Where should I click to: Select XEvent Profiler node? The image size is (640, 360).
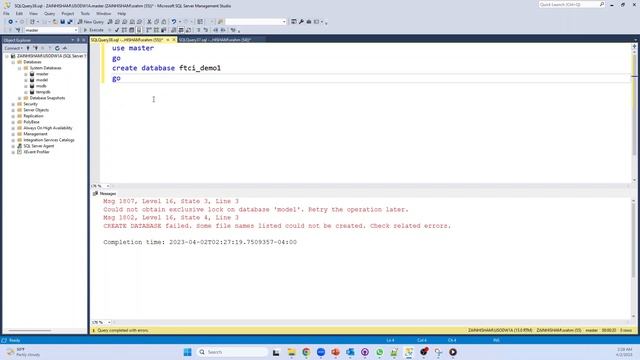point(36,152)
